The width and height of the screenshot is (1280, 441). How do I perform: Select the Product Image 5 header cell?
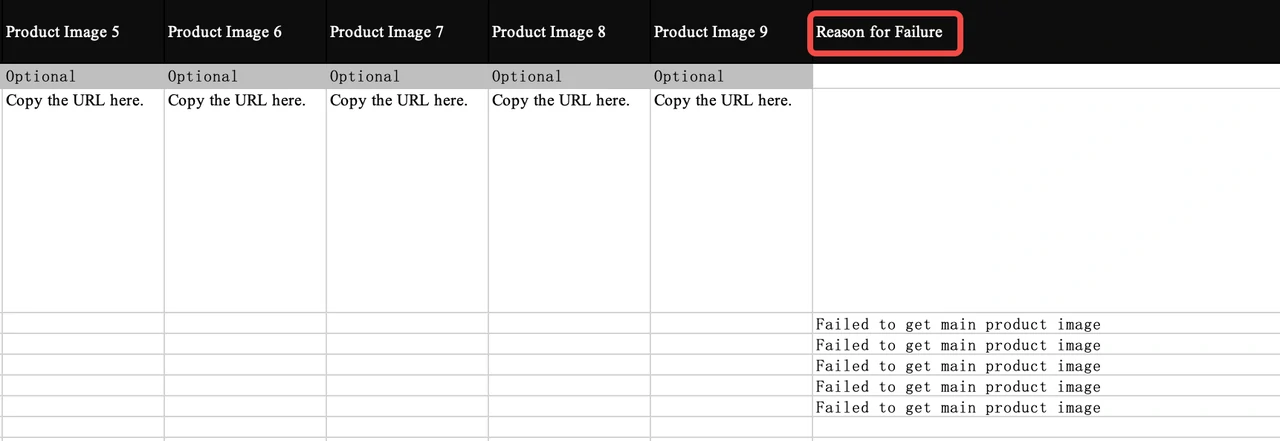click(x=63, y=32)
